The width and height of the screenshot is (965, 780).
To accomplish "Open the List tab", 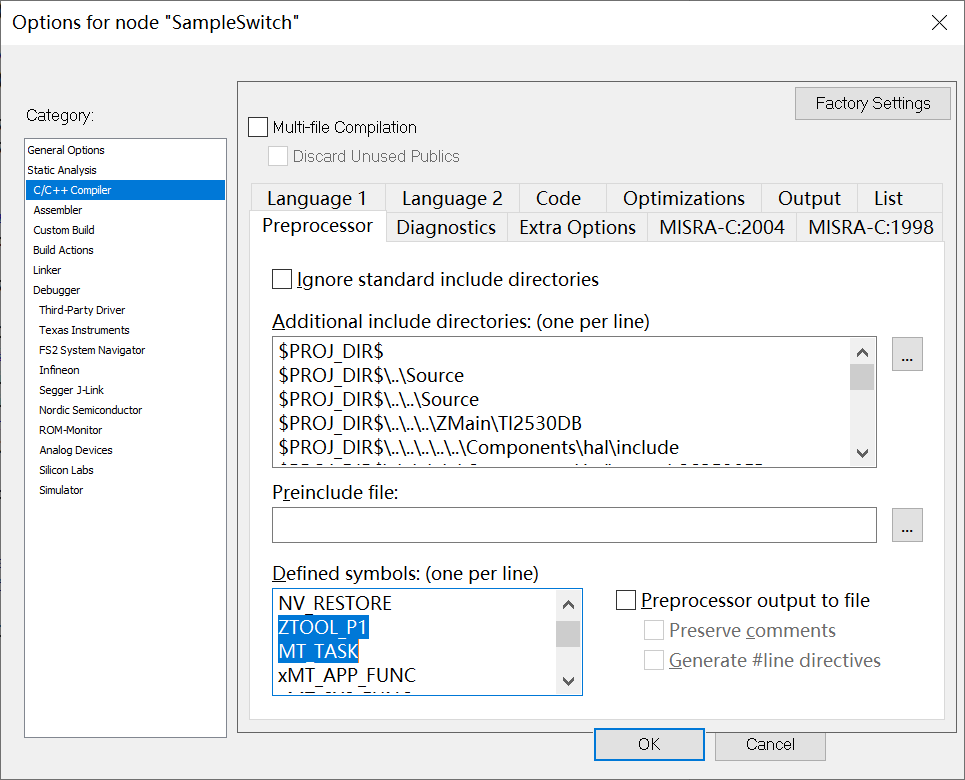I will point(888,198).
